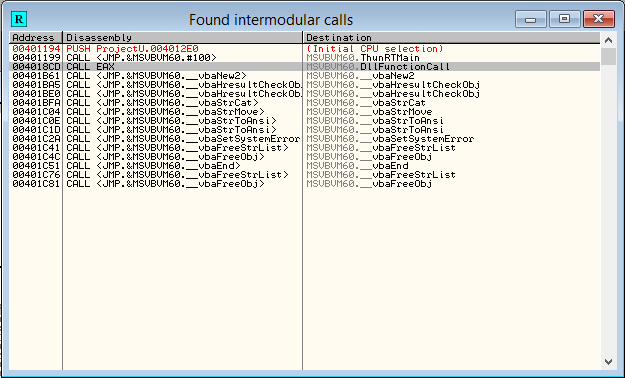Screen dimensions: 625x378
Task: Select the CALL EAX instruction
Action: tap(90, 67)
